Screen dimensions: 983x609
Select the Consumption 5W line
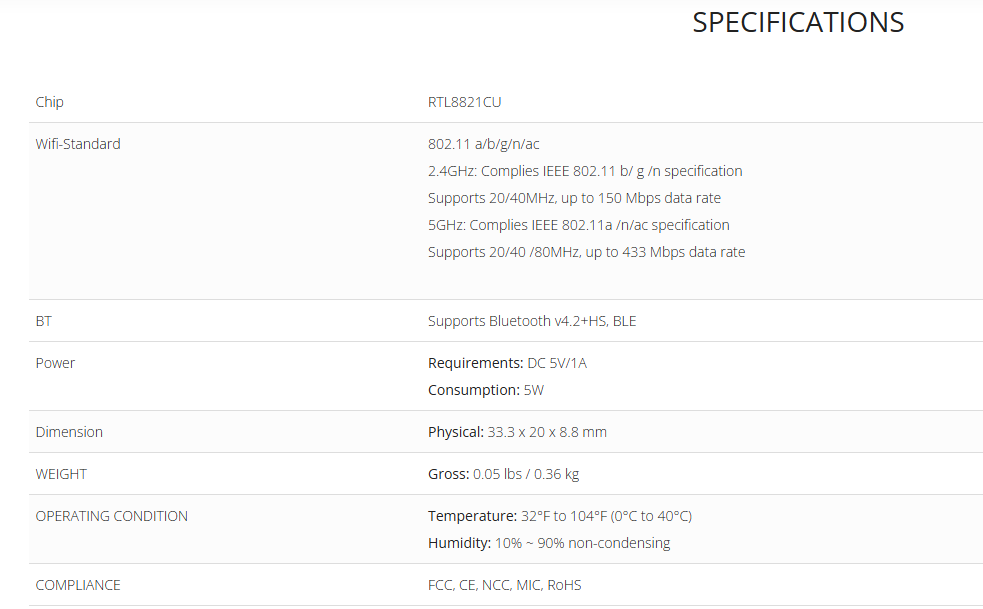coord(486,390)
